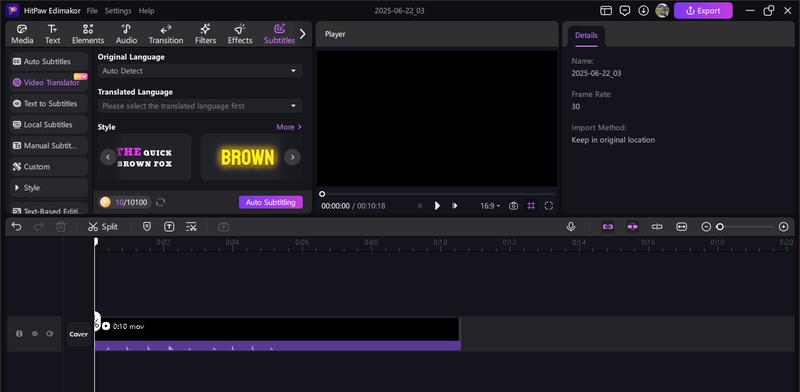Open the Media tab
This screenshot has width=800, height=392.
tap(22, 34)
